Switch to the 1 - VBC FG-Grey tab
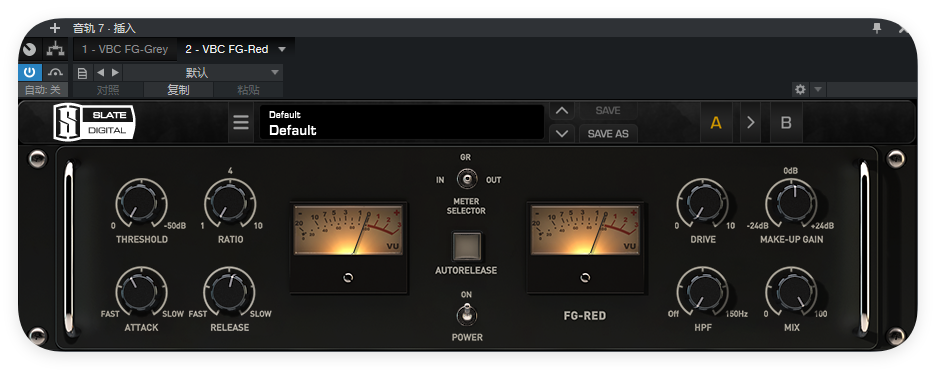The height and width of the screenshot is (370, 936). 125,49
